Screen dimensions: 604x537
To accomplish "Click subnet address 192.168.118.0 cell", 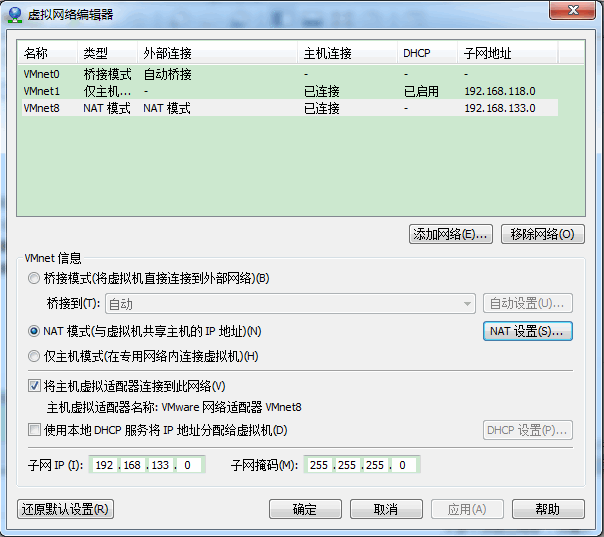I will [x=500, y=91].
